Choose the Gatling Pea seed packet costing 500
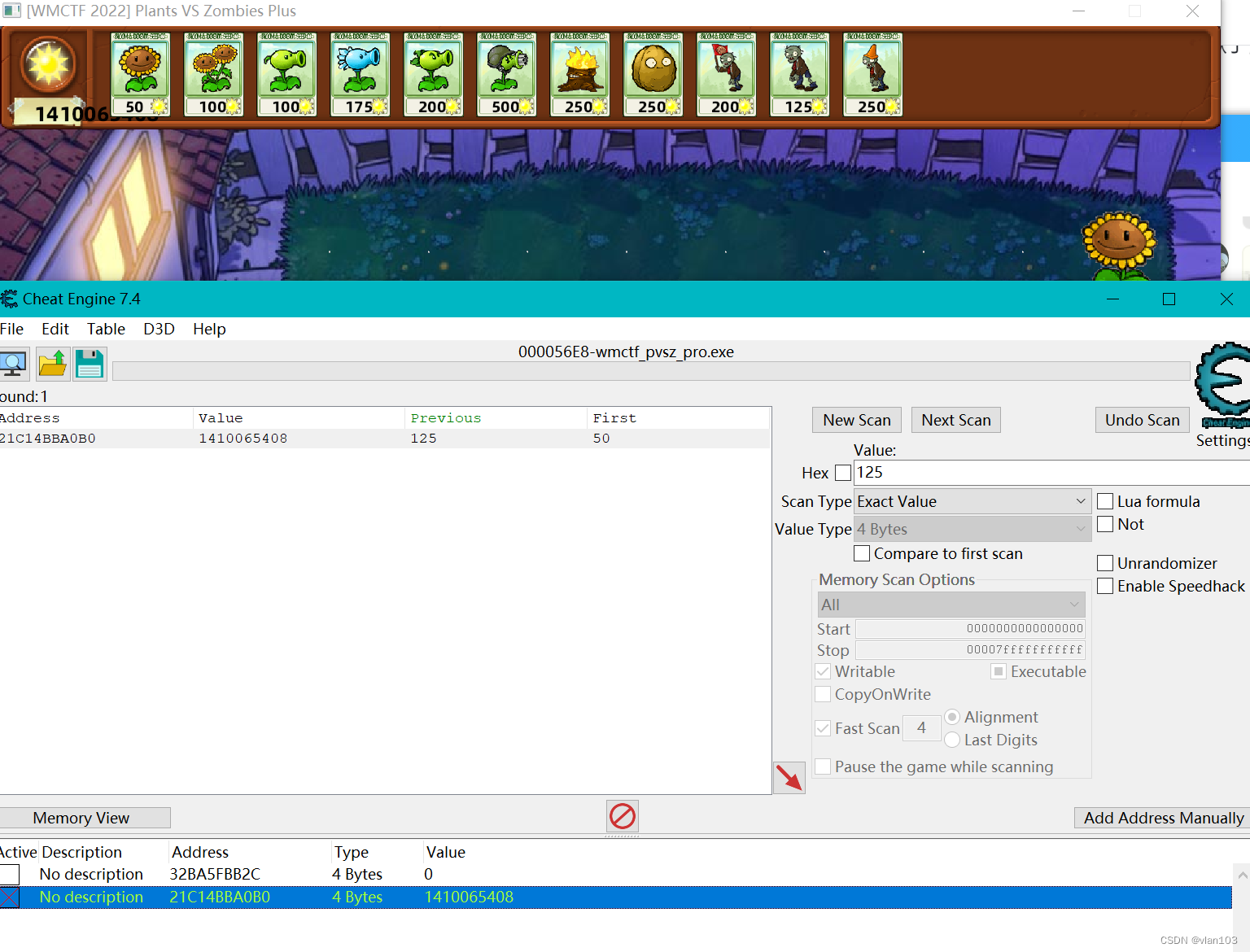 (x=506, y=74)
